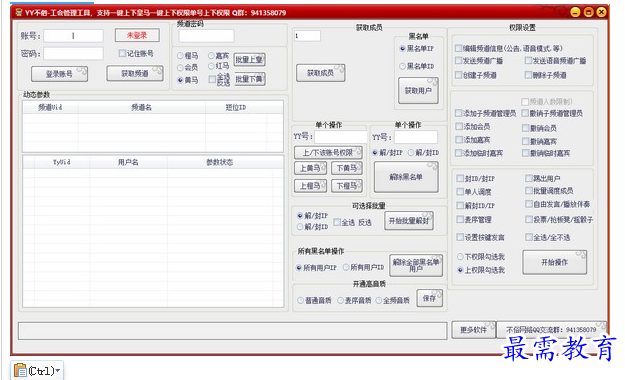Select the 橙马 radio button
The height and width of the screenshot is (380, 625).
point(180,56)
